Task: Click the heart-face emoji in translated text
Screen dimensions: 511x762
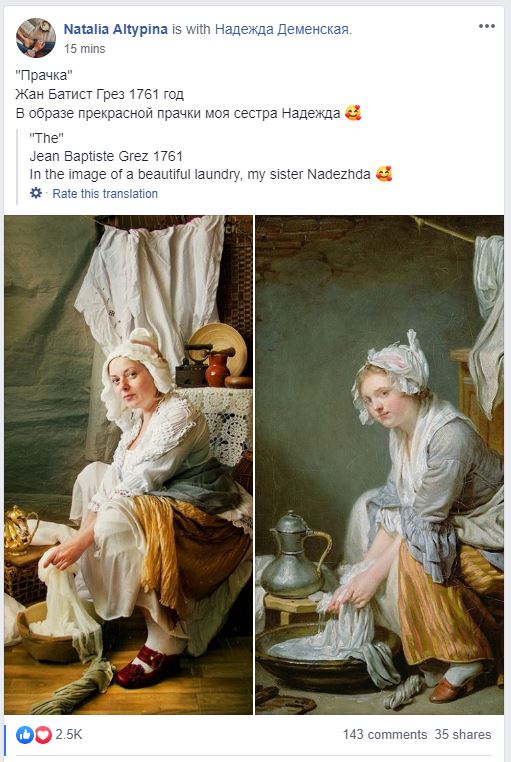Action: [x=384, y=174]
